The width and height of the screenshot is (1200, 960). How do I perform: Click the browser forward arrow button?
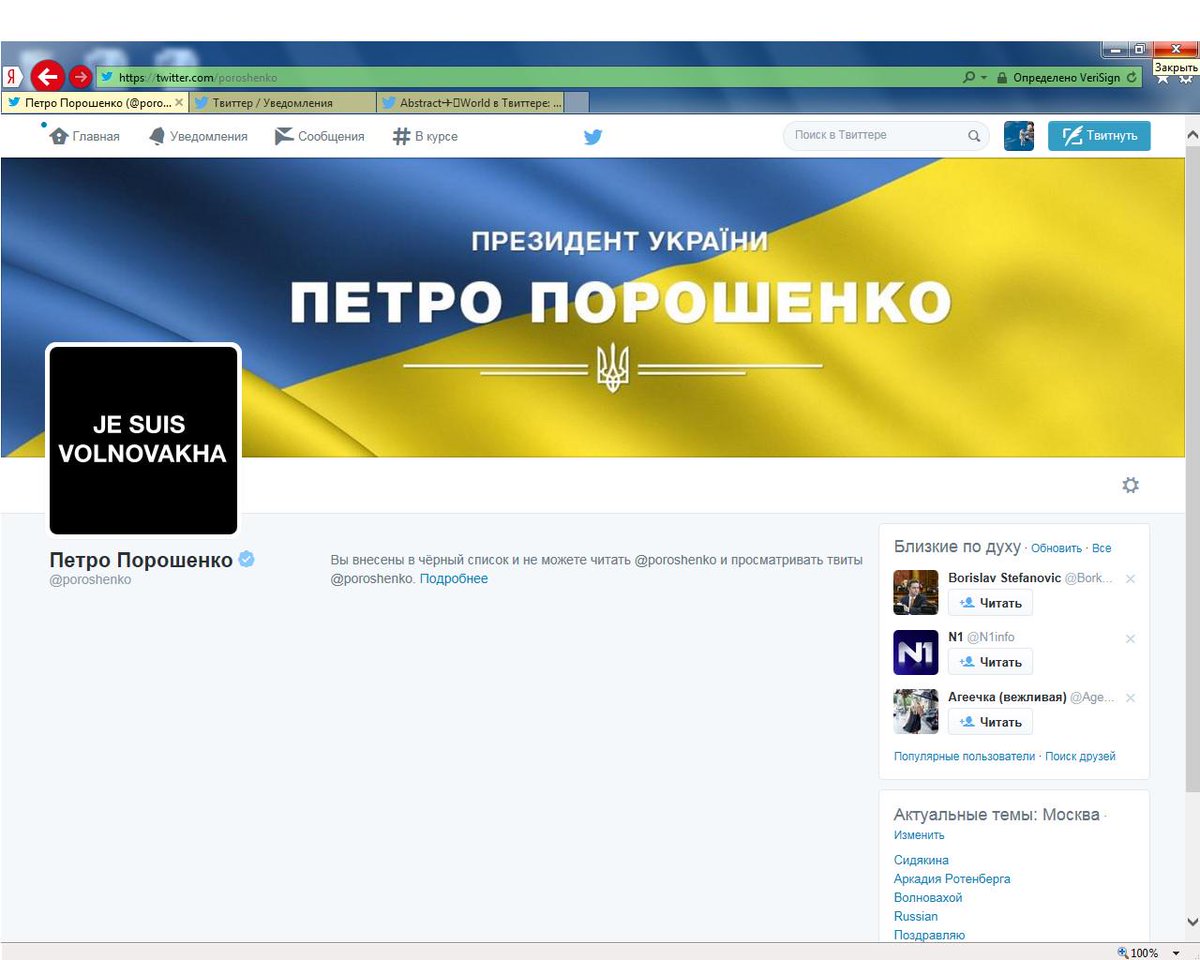point(80,77)
